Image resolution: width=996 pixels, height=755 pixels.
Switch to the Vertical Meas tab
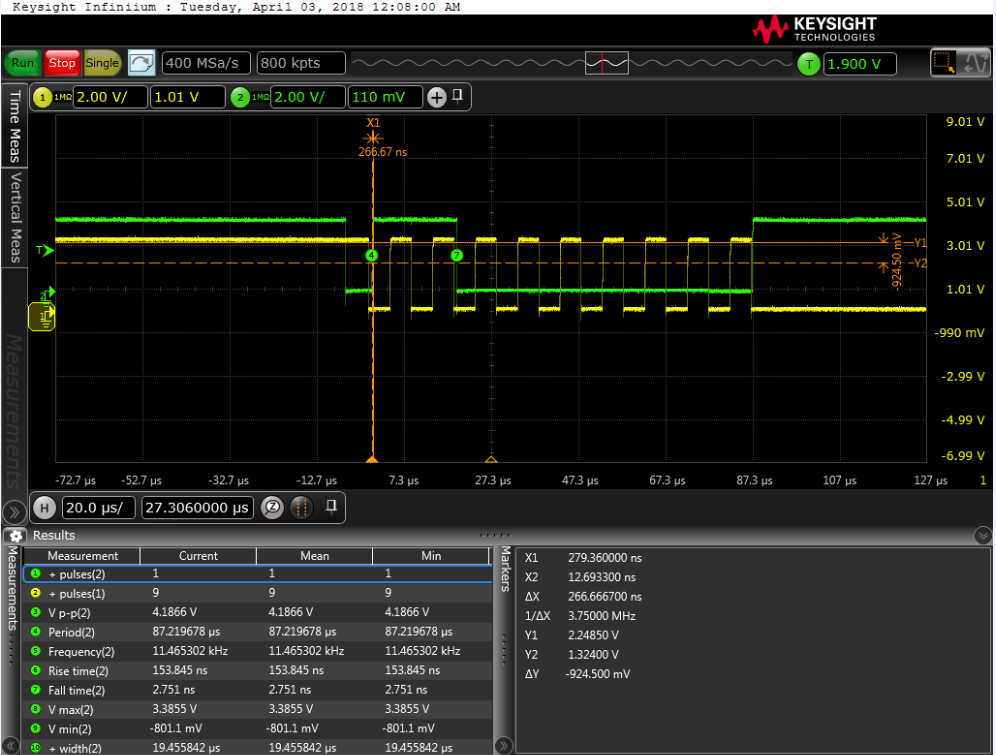point(14,215)
